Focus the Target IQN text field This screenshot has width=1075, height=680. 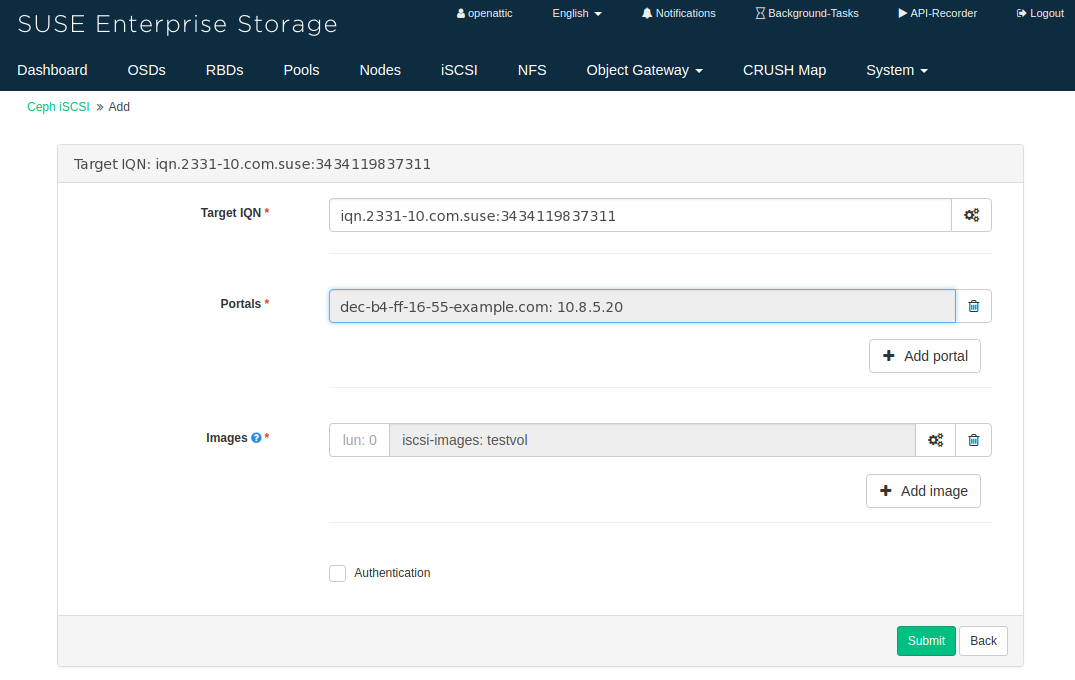click(639, 215)
